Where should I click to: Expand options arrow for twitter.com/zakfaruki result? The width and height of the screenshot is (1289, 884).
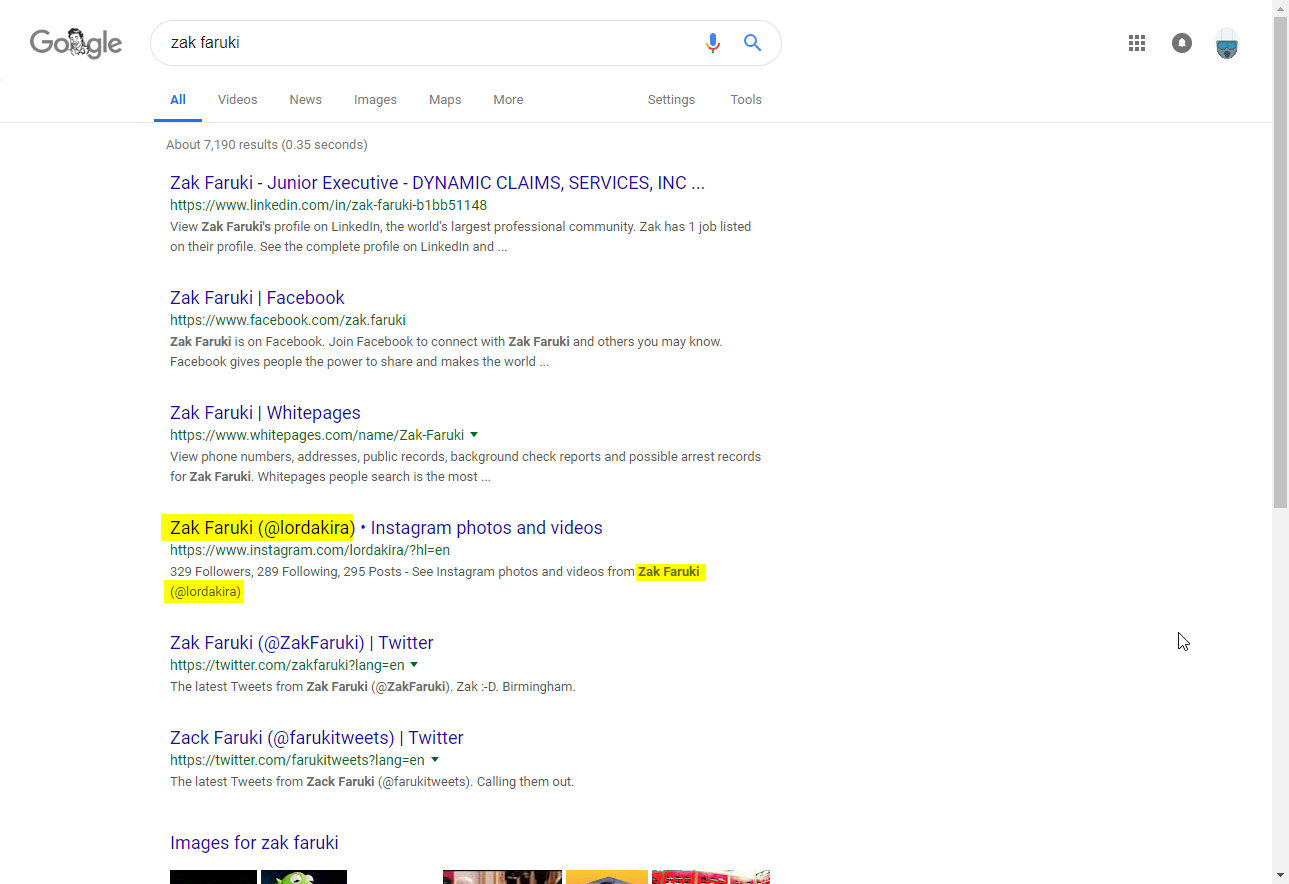click(414, 665)
